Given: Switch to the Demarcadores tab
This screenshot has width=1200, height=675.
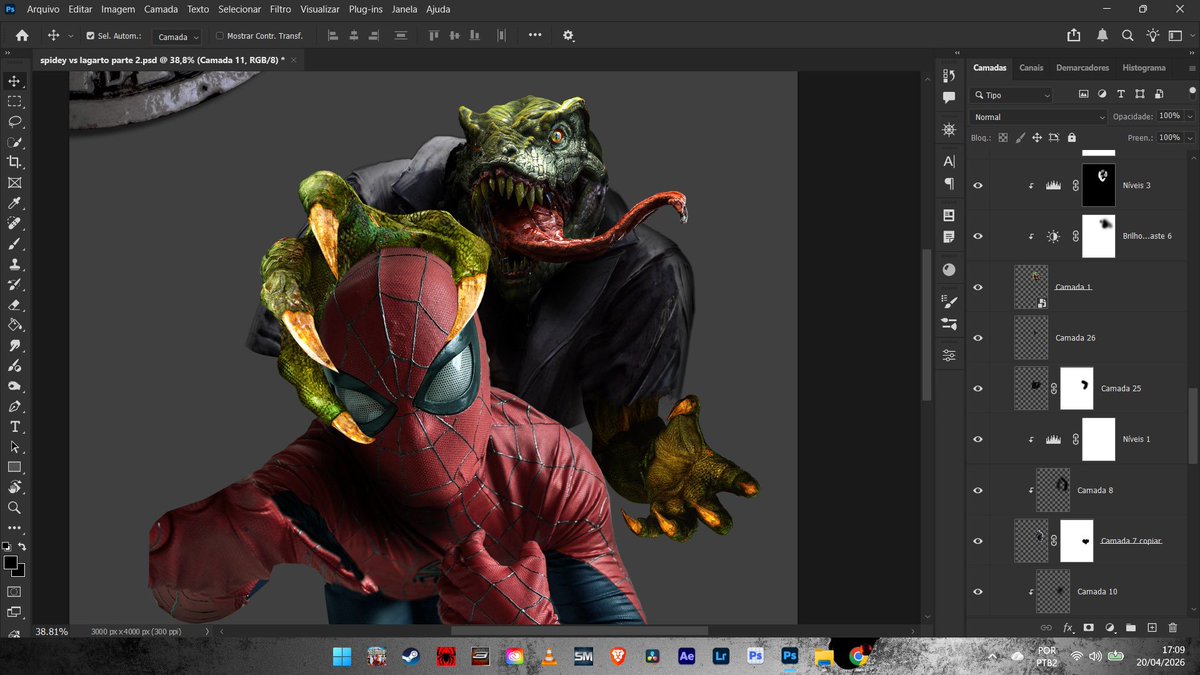Looking at the screenshot, I should click(1082, 68).
